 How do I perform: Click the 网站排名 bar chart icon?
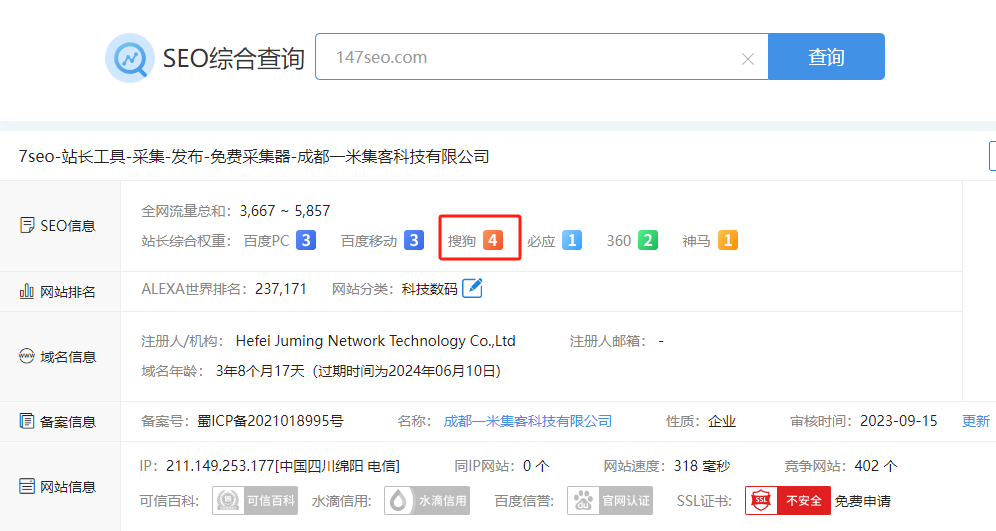[27, 292]
